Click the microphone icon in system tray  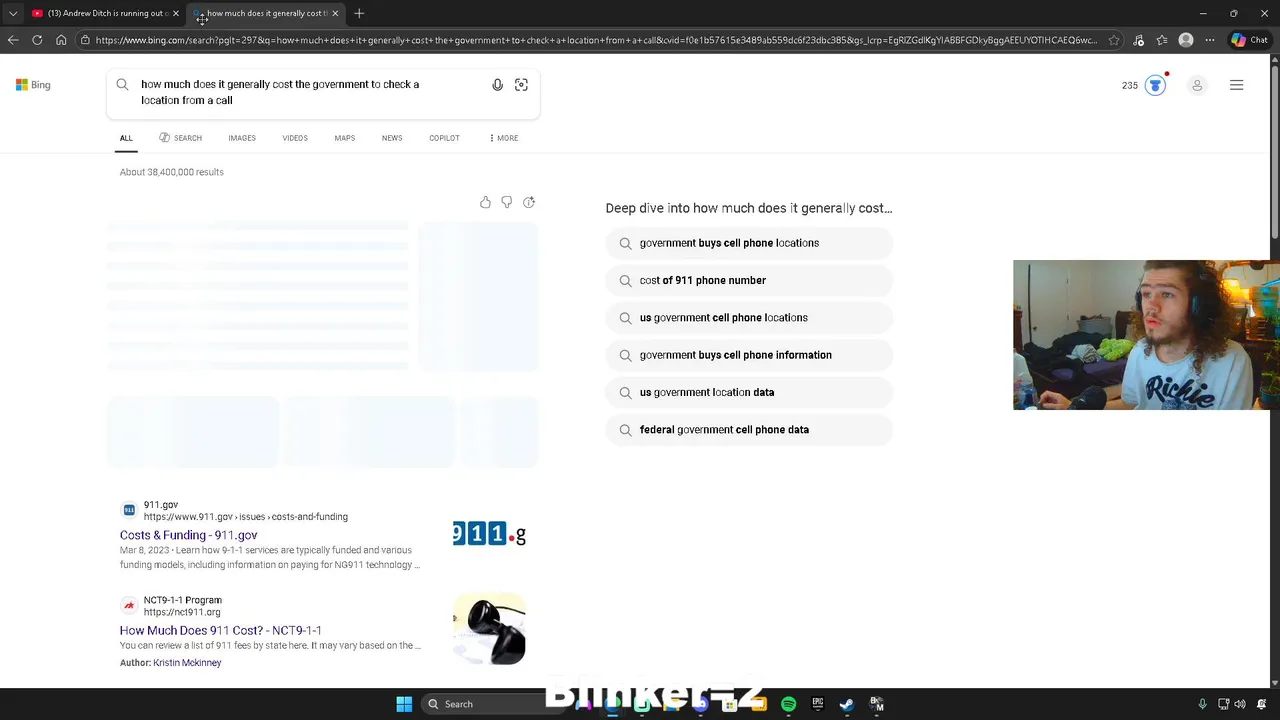click(1202, 704)
